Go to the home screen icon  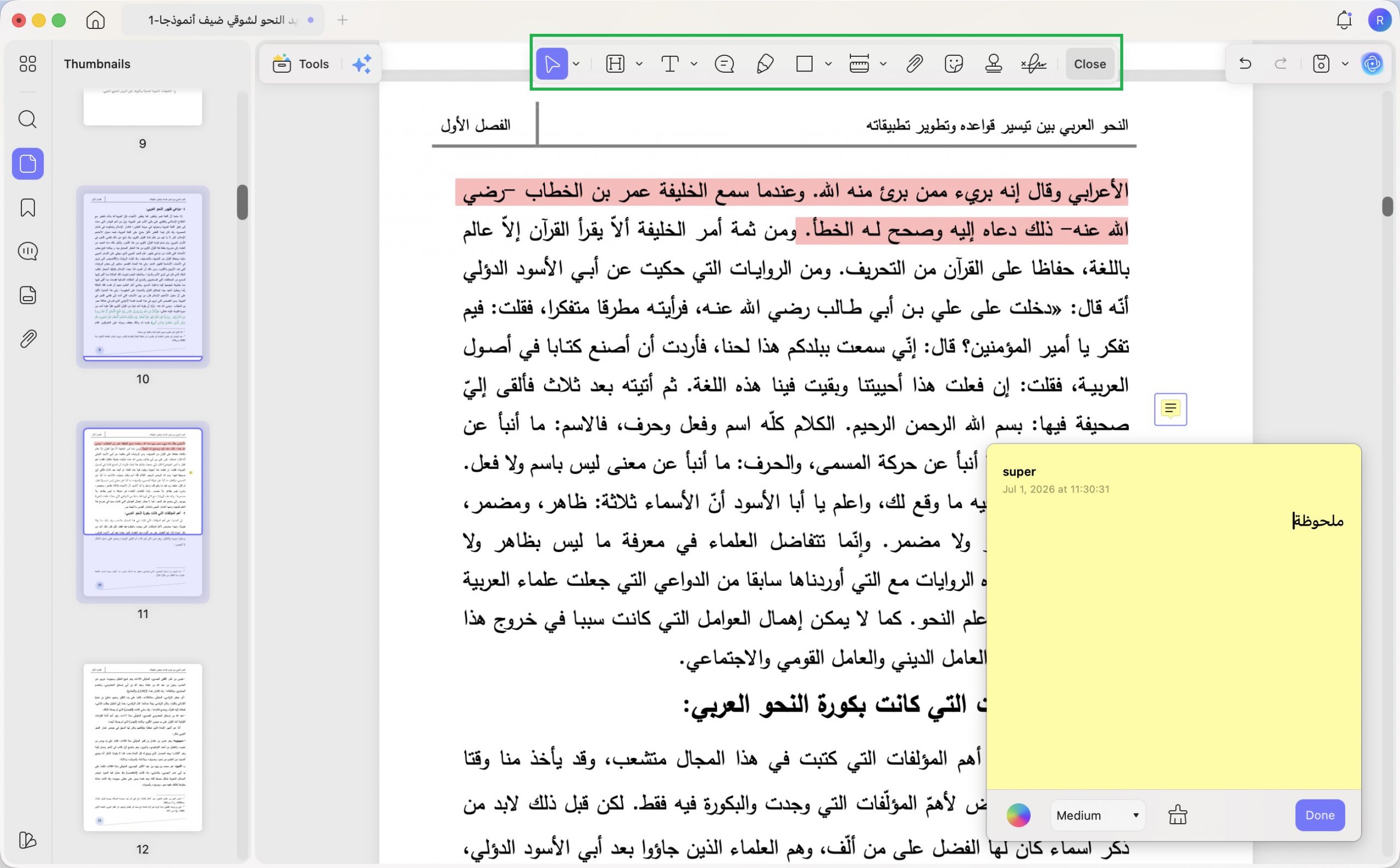coord(95,20)
